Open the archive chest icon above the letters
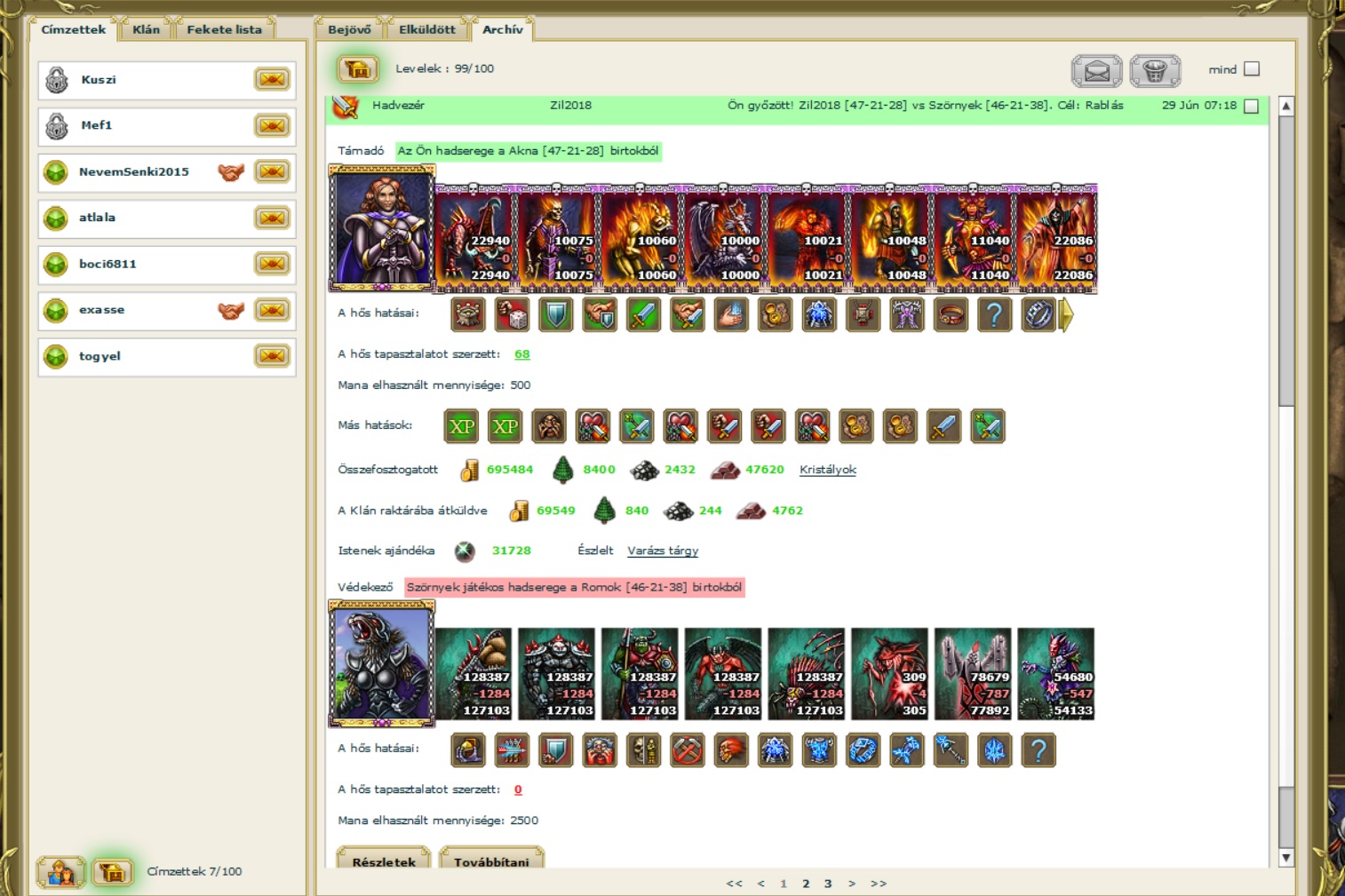This screenshot has height=896, width=1345. (x=357, y=69)
